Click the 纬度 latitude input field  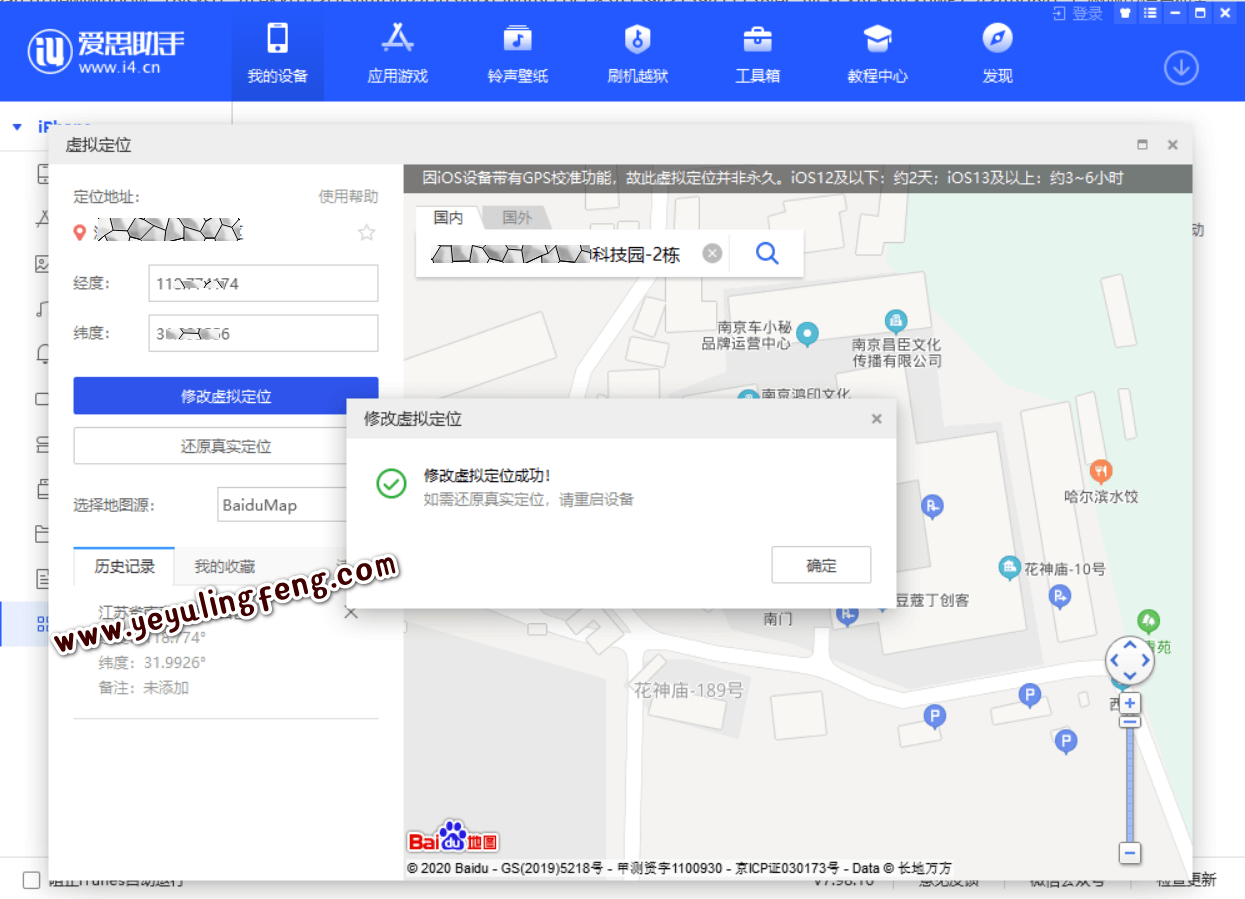[x=263, y=334]
